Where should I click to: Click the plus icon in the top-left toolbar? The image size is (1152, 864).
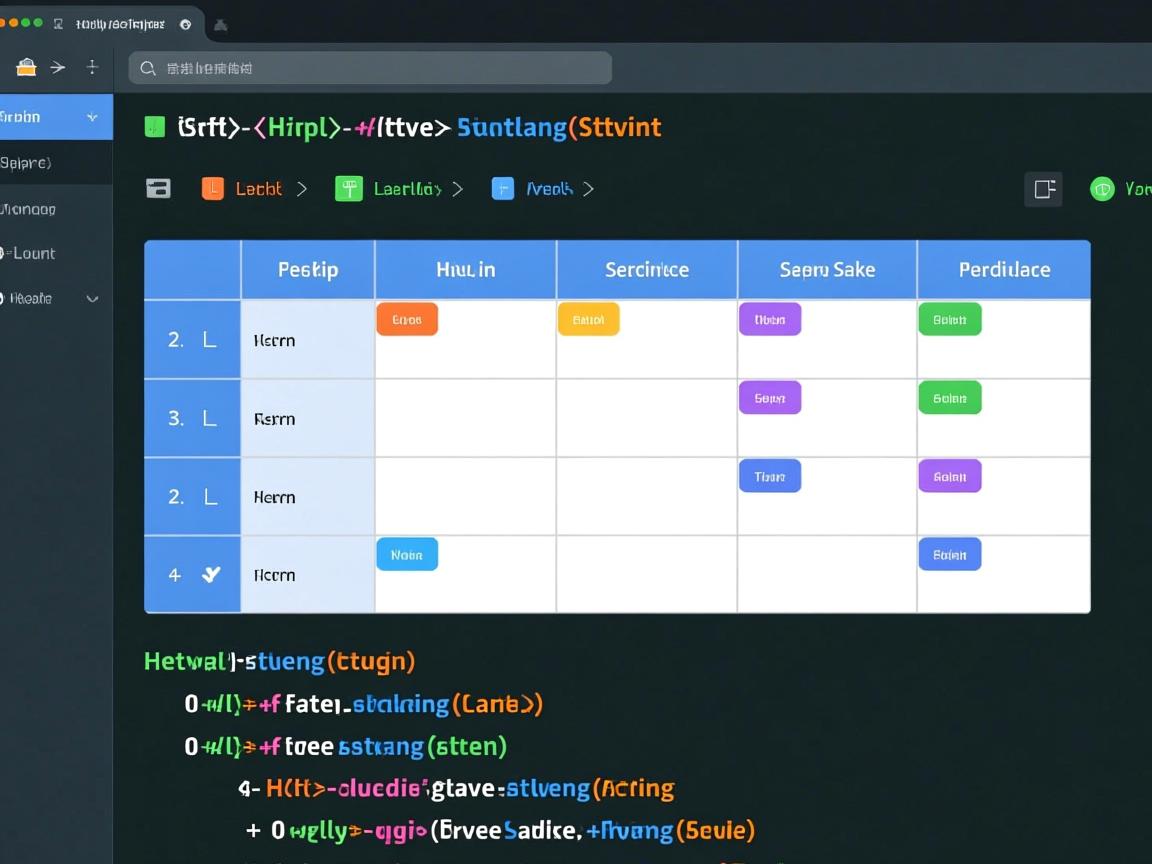(92, 67)
